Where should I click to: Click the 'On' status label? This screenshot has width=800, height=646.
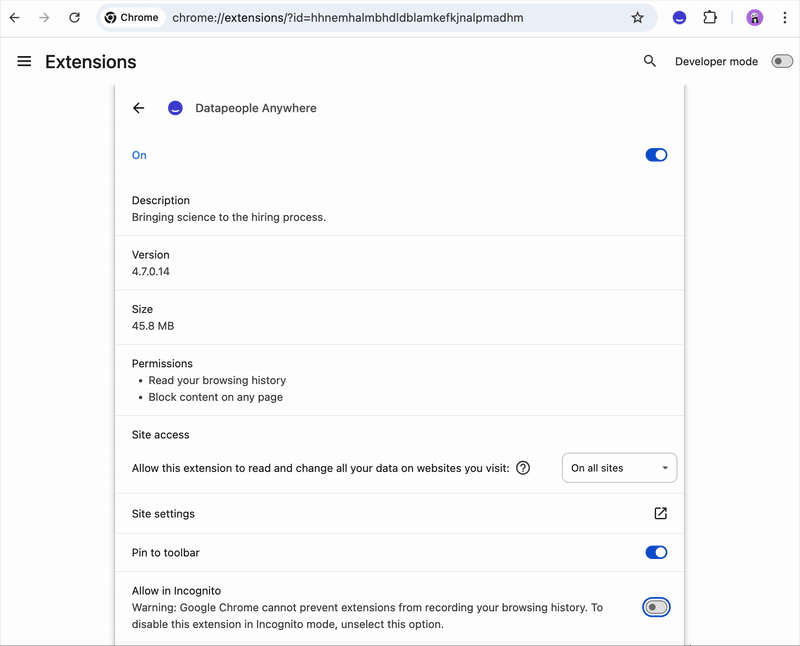[x=139, y=155]
